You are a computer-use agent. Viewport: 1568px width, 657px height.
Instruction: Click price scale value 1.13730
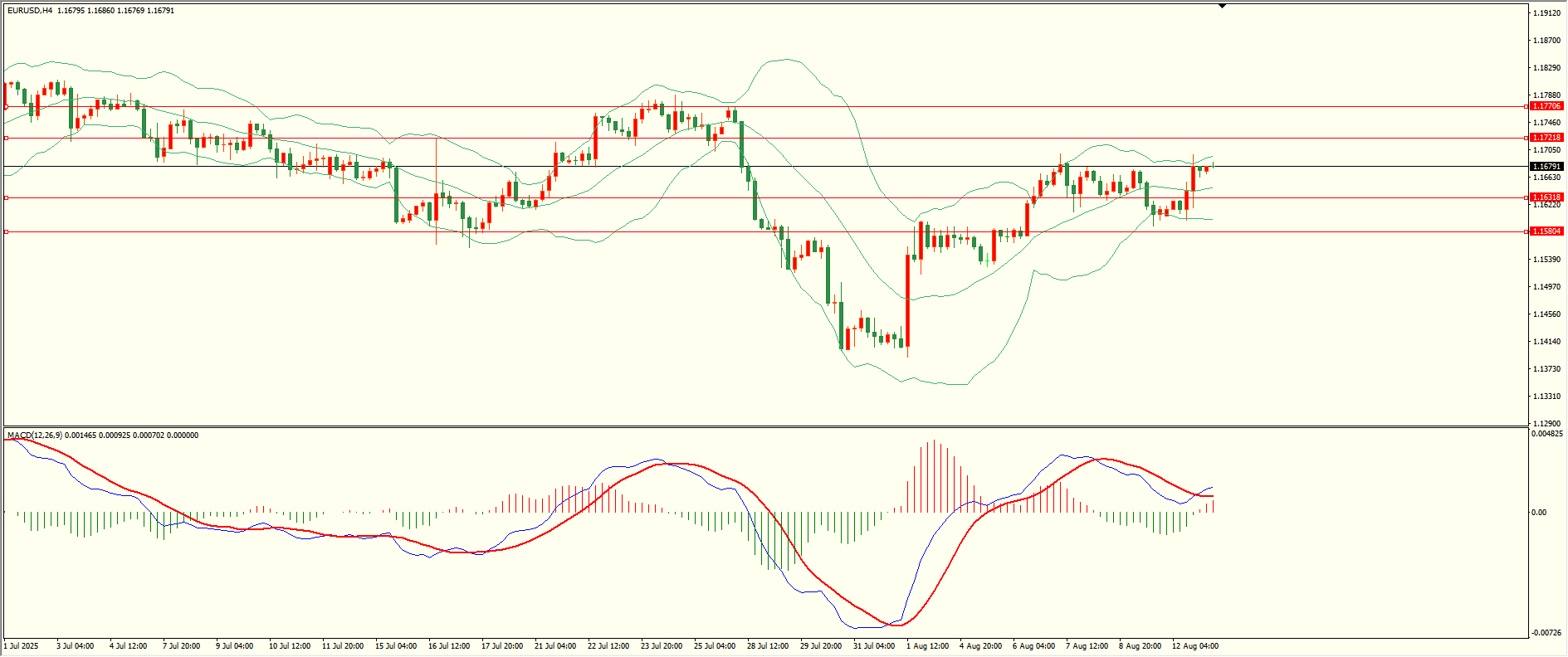[1547, 369]
